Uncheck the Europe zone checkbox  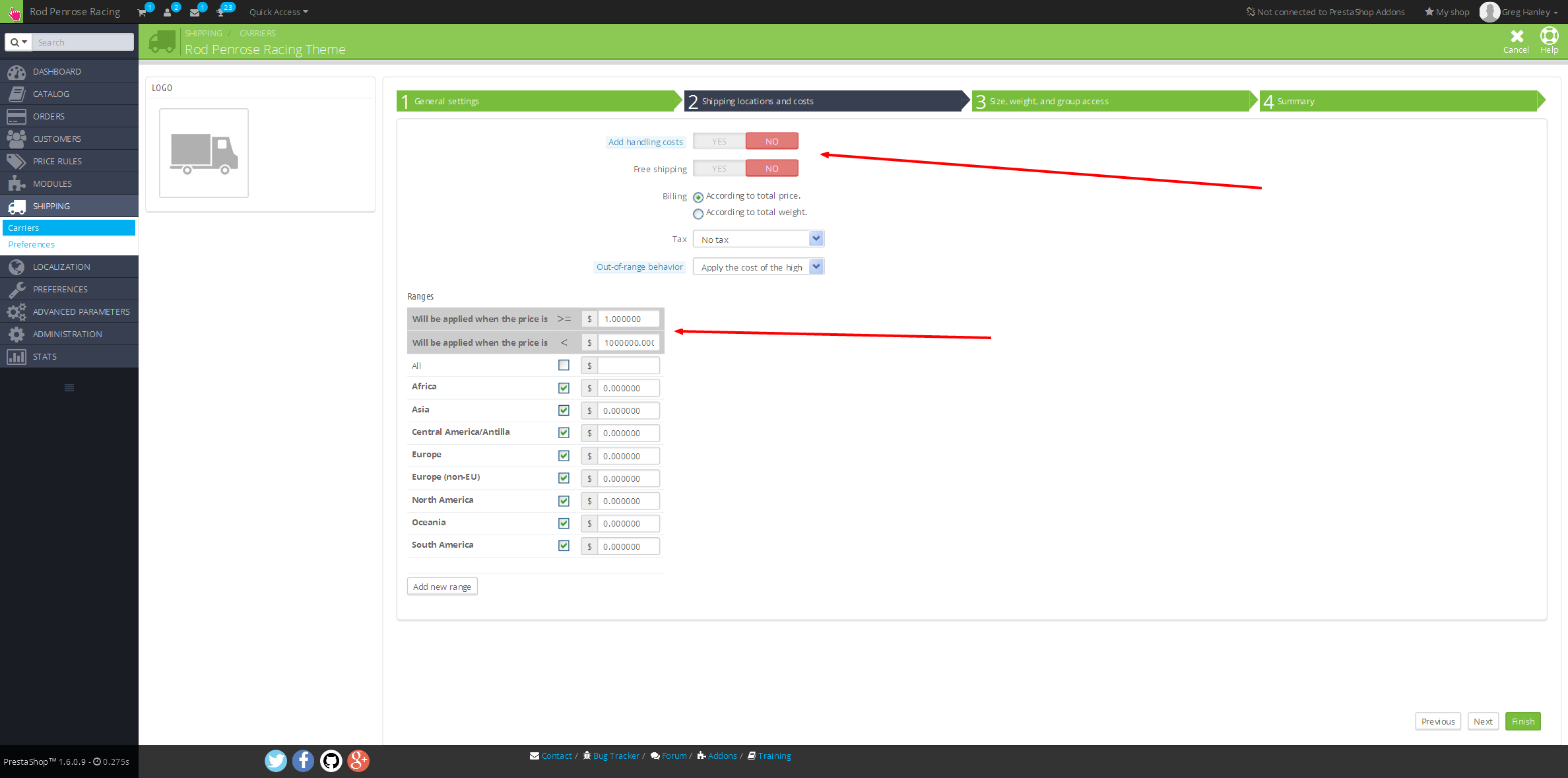click(564, 455)
